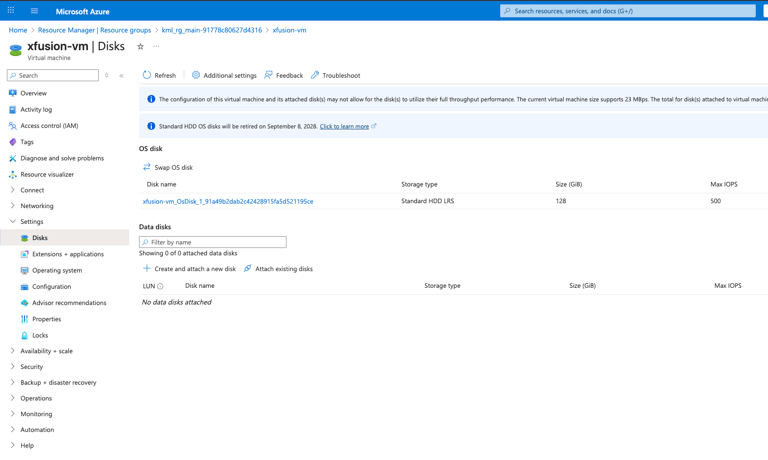Open Diagnose and solve problems

62,158
